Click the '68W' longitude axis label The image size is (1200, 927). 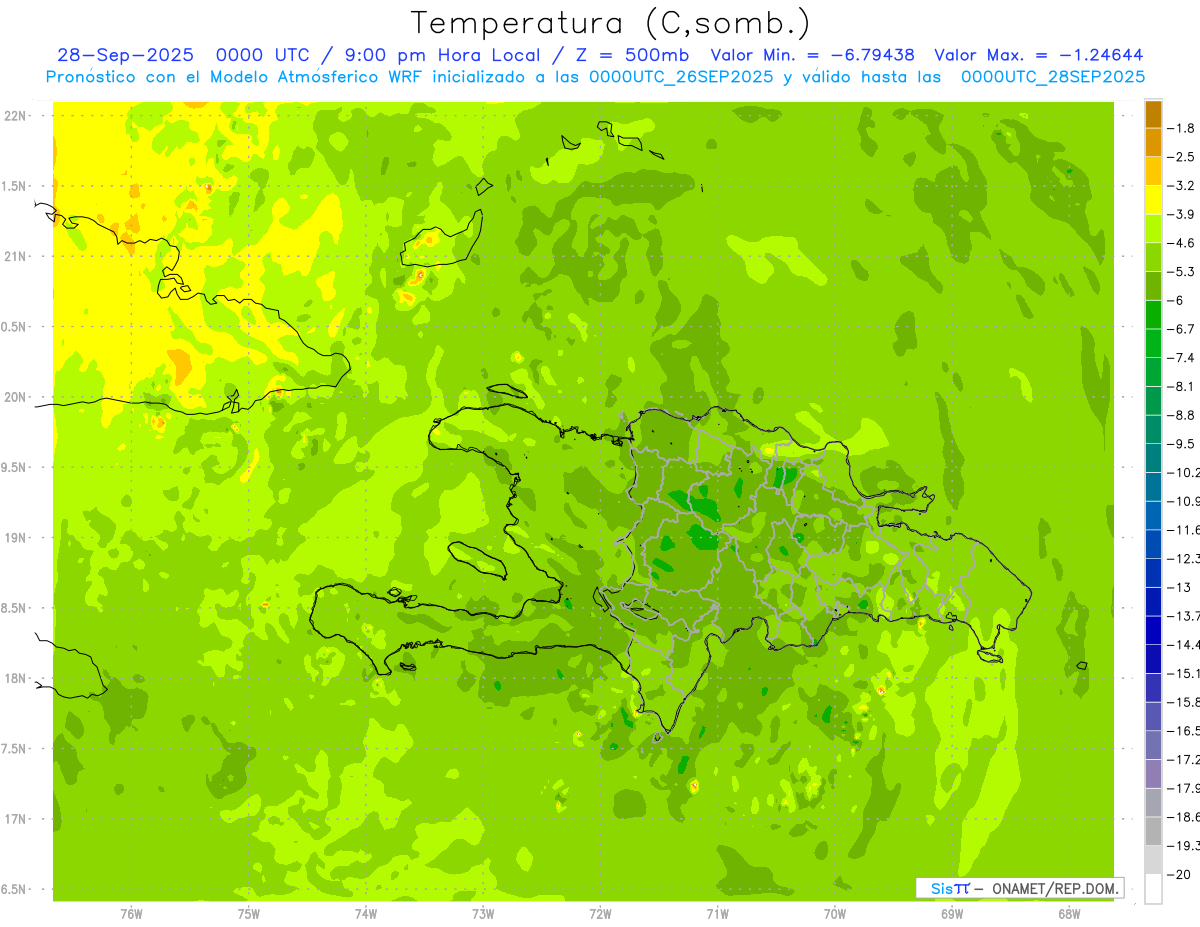click(x=1069, y=915)
